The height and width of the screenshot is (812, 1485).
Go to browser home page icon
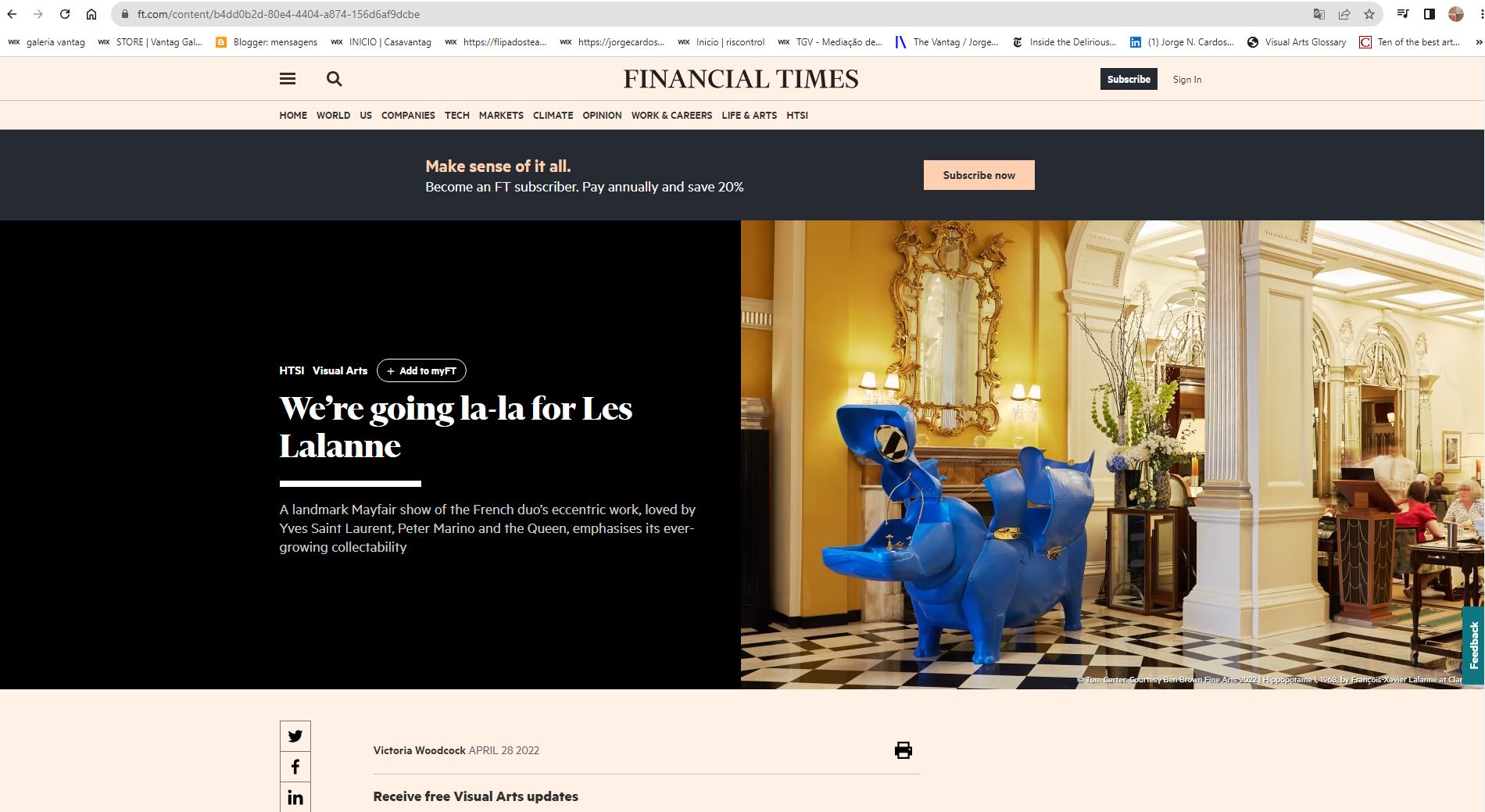[91, 14]
